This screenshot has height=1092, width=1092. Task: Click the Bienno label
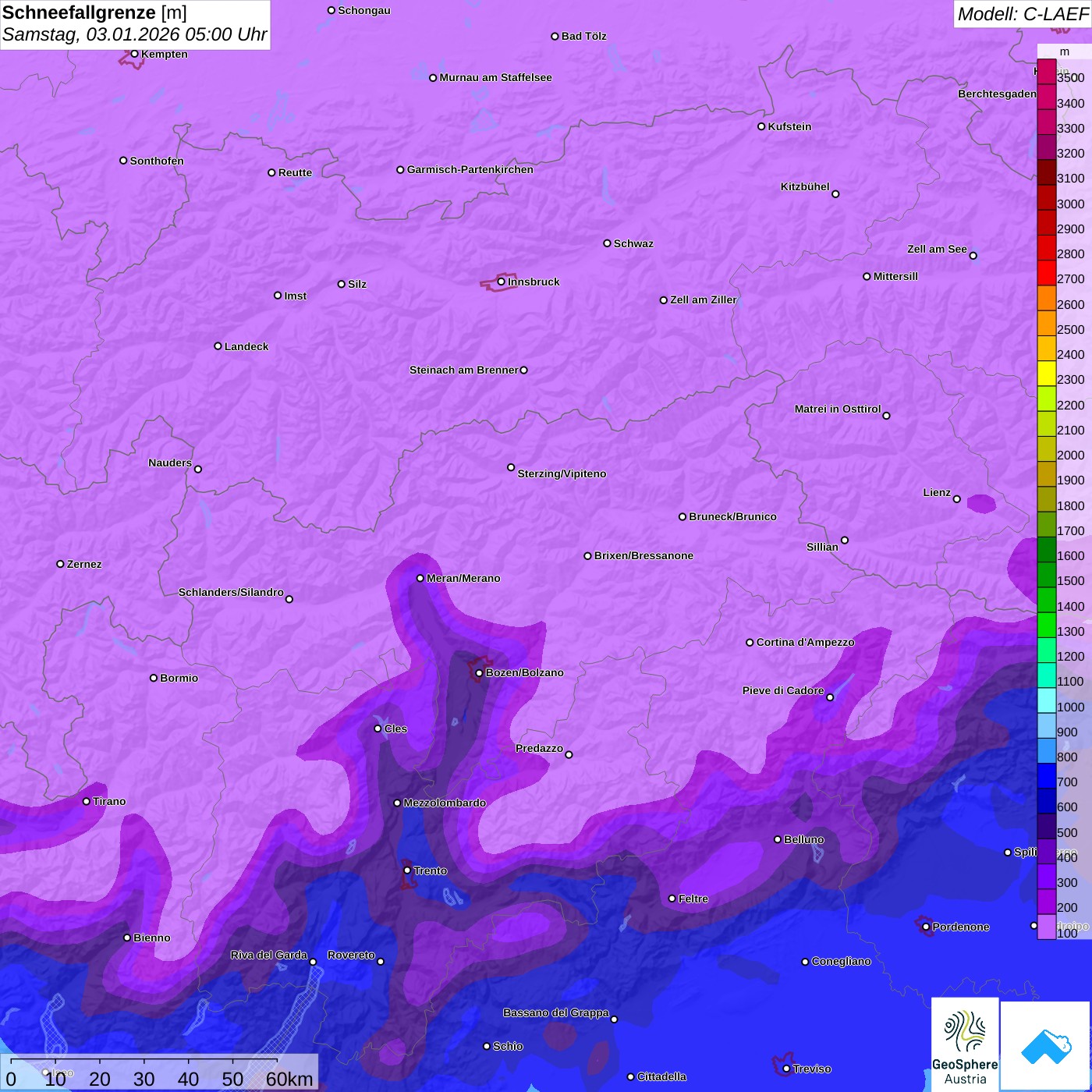pyautogui.click(x=151, y=938)
